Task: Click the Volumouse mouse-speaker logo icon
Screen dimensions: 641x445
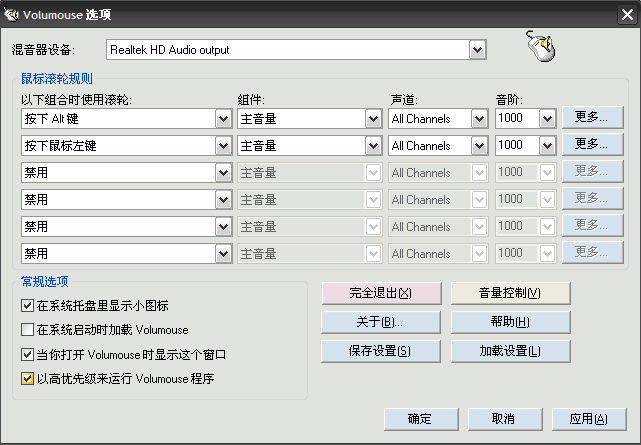Action: [541, 46]
